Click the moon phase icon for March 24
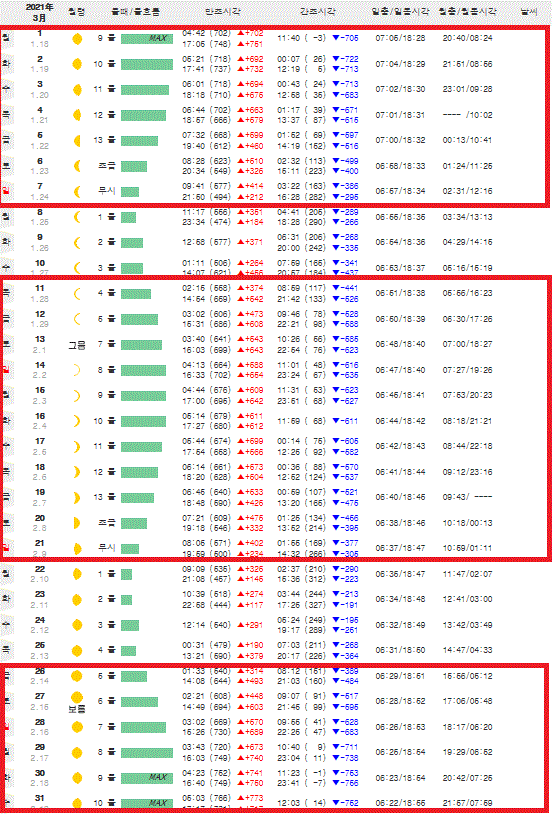This screenshot has height=814, width=552. pyautogui.click(x=77, y=625)
